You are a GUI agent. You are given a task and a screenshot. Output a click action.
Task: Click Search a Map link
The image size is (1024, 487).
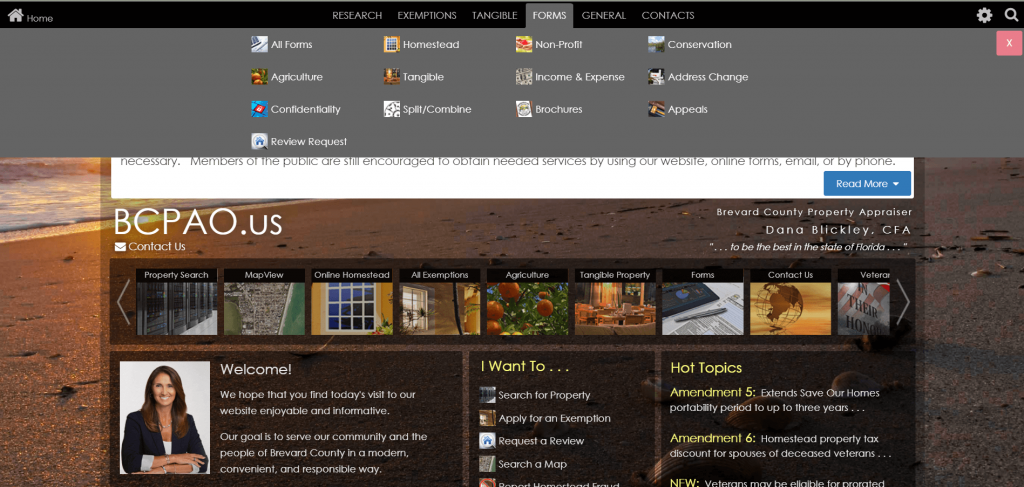[x=532, y=464]
